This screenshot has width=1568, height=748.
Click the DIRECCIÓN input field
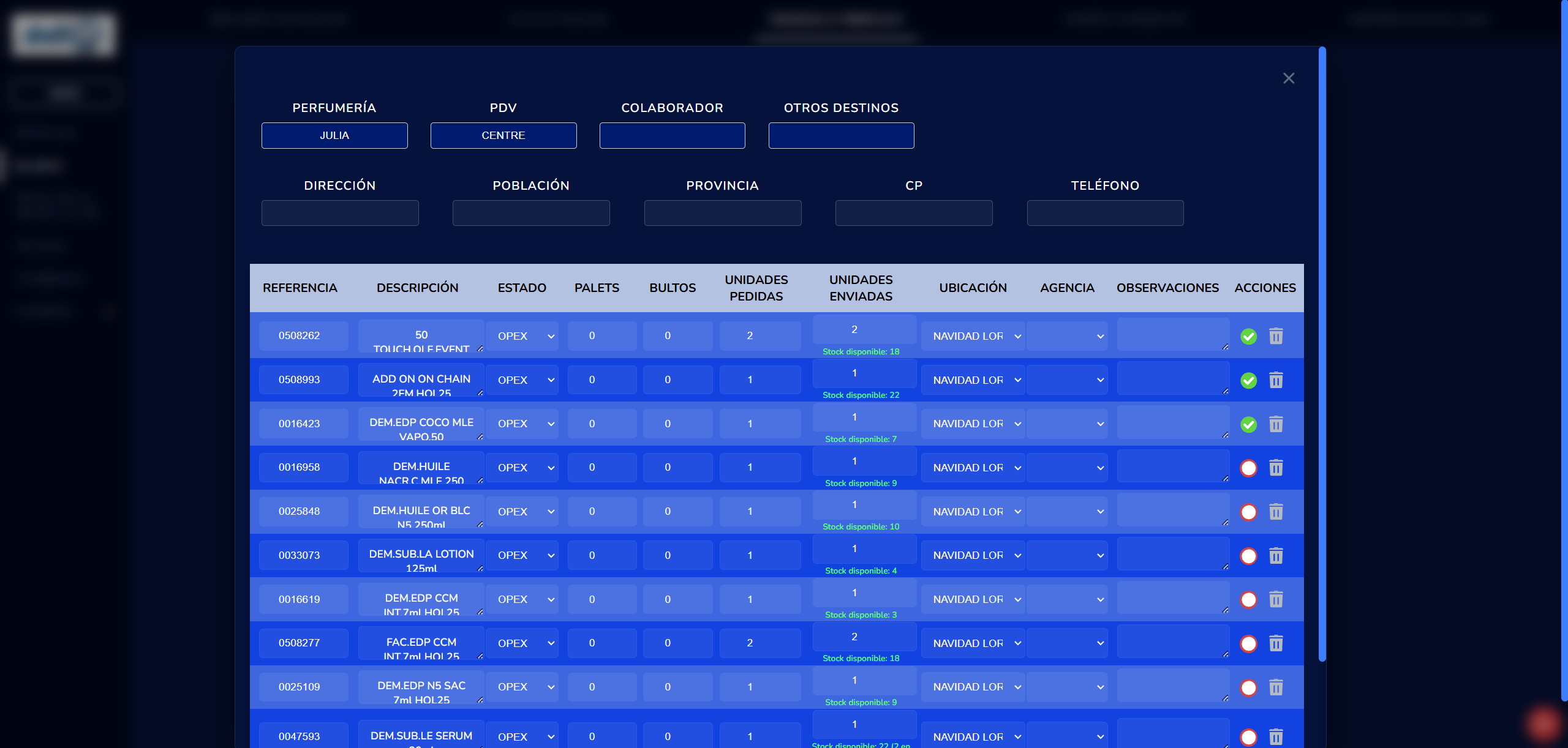340,213
